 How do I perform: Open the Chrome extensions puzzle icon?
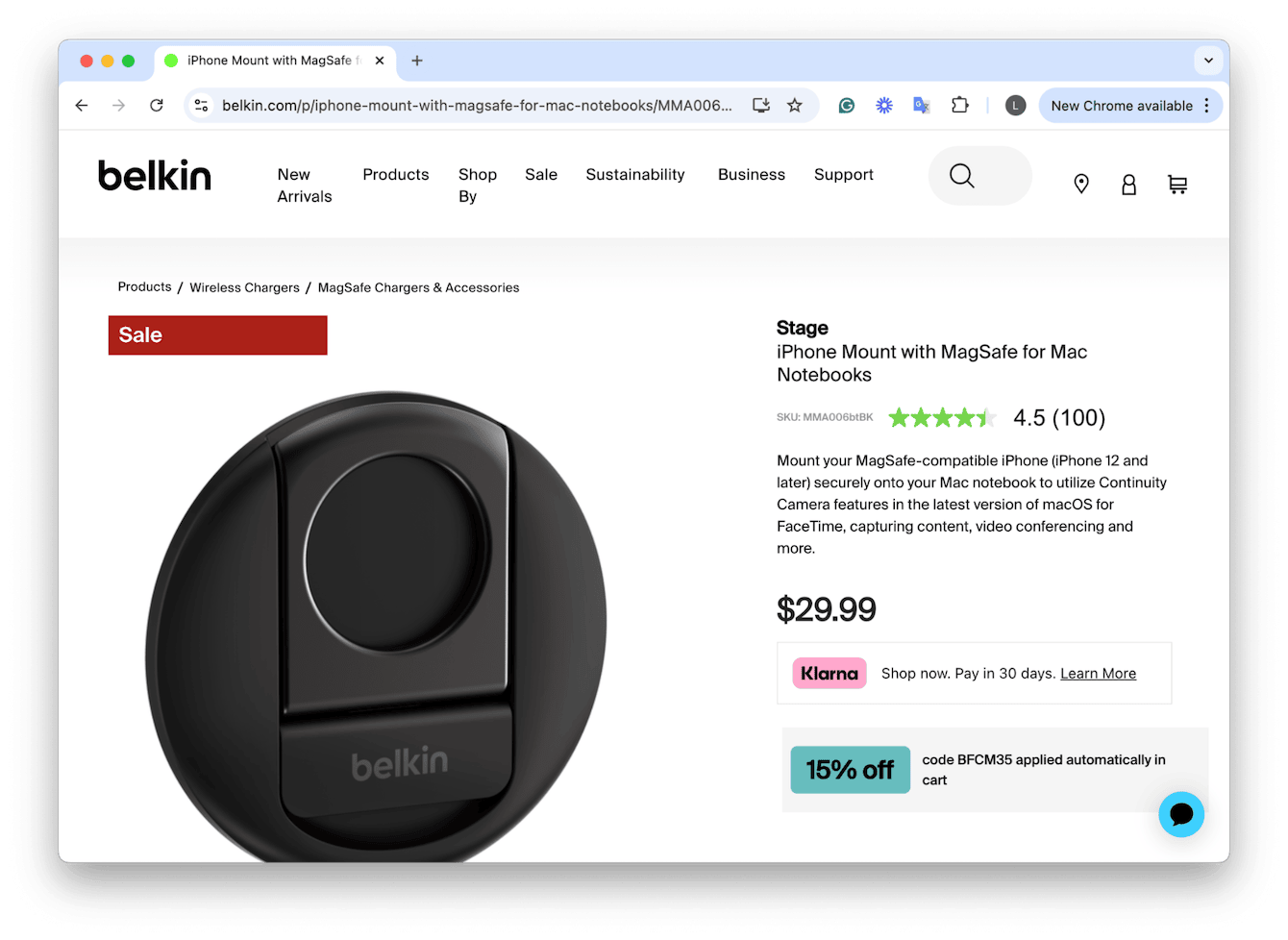point(959,106)
